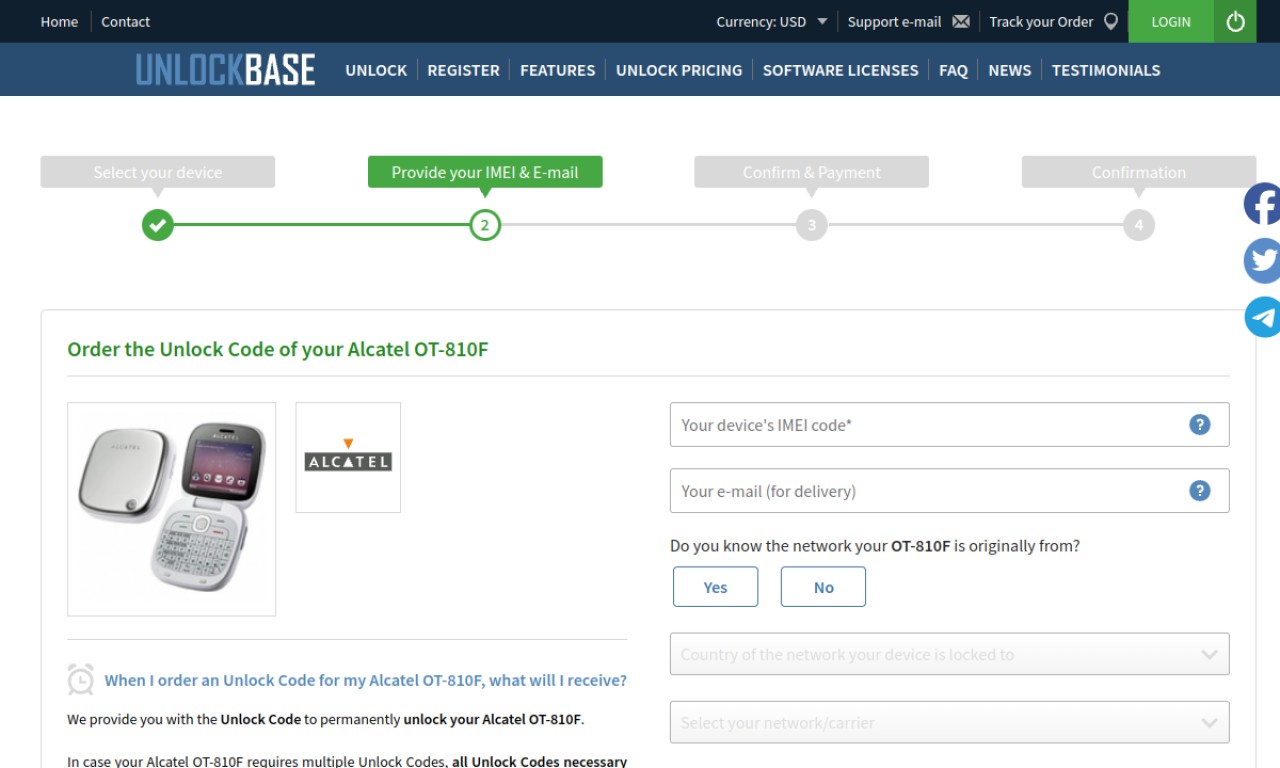This screenshot has height=768, width=1280.
Task: Open the NEWS menu item
Action: 1009,70
